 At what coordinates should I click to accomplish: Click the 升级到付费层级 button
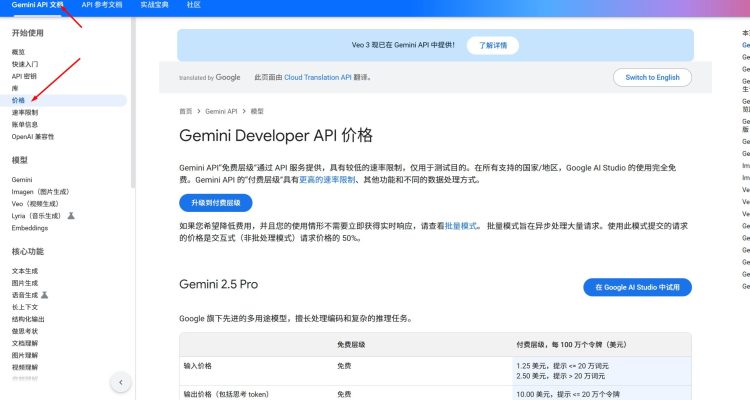tap(216, 203)
